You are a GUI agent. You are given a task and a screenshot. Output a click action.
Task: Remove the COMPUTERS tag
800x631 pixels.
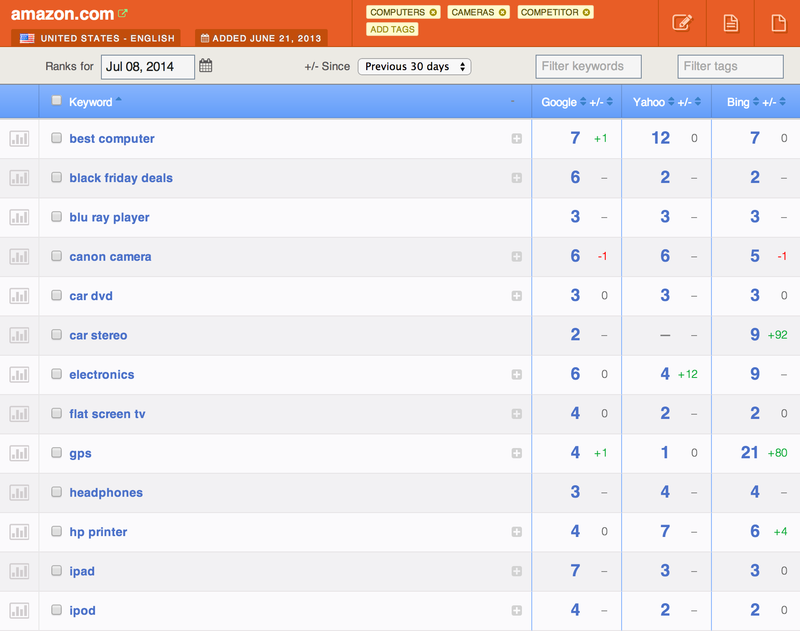click(433, 12)
